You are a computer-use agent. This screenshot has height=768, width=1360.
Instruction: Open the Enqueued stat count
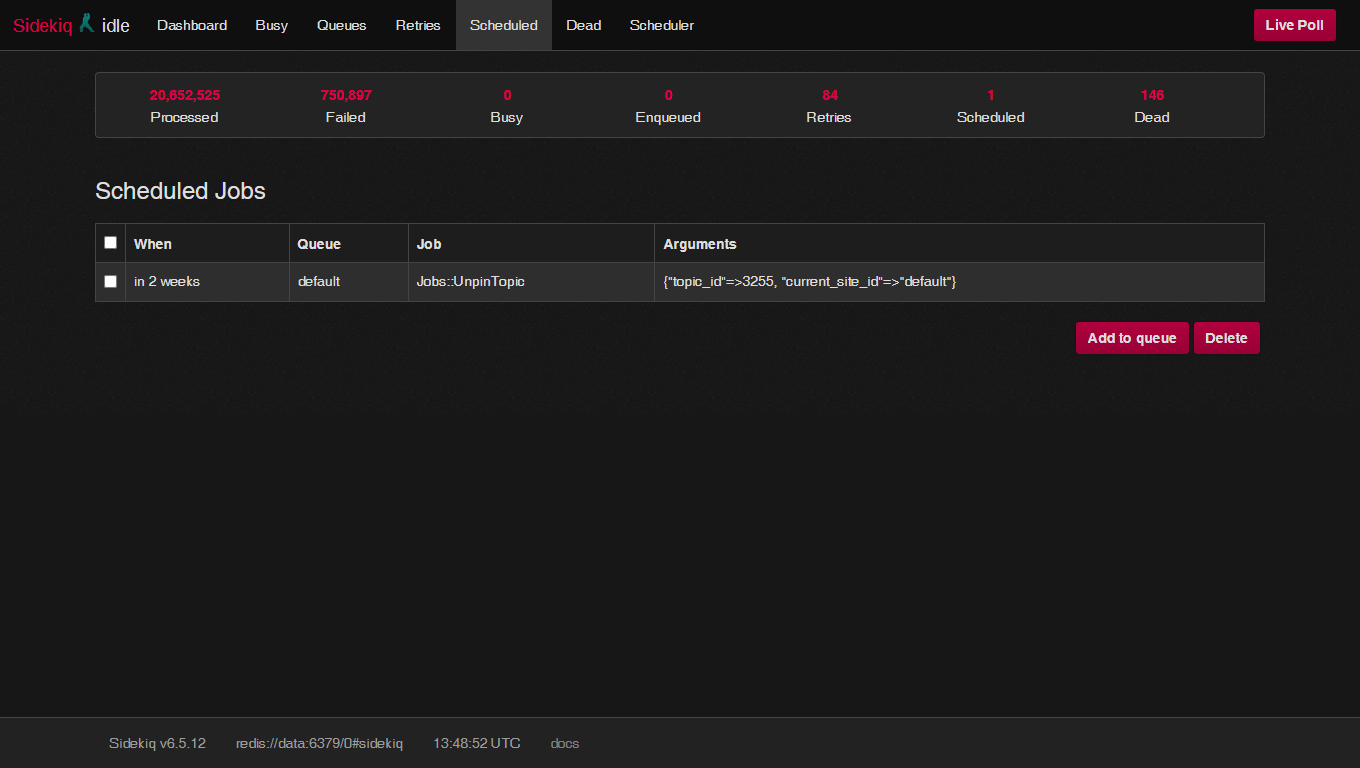point(669,95)
